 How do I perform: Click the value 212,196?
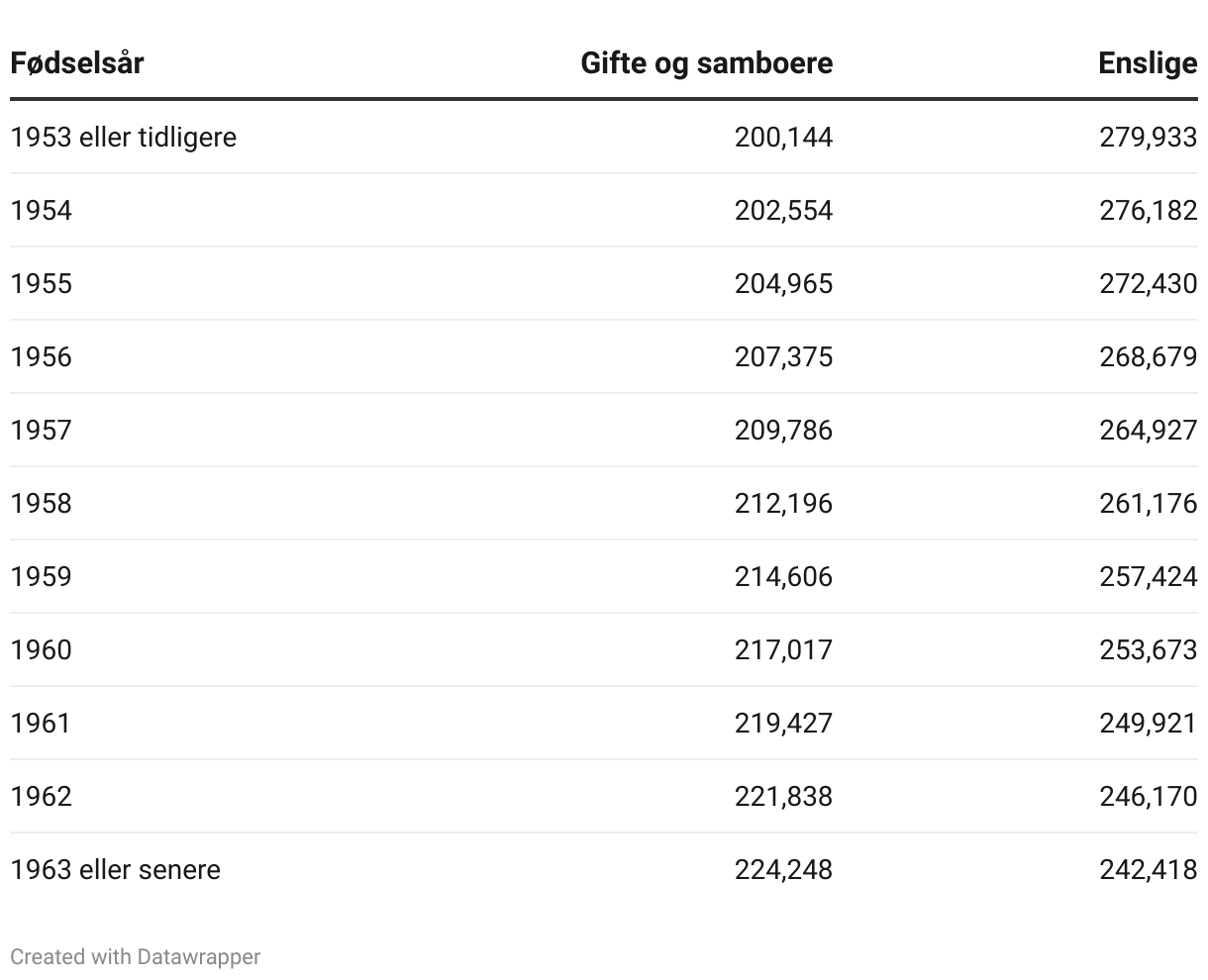pos(784,503)
